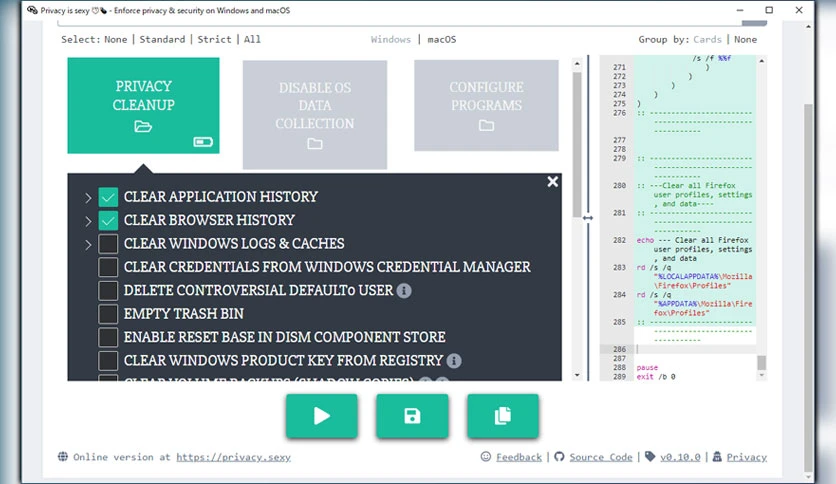Check Clear Windows Product Key from Registry
The height and width of the screenshot is (484, 836).
click(x=108, y=361)
